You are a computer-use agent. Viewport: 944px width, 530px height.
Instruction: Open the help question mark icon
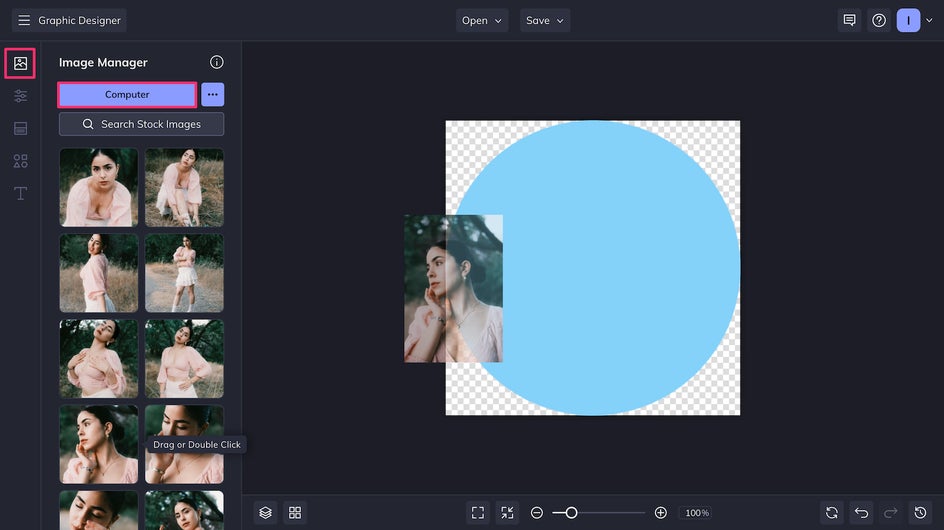879,20
